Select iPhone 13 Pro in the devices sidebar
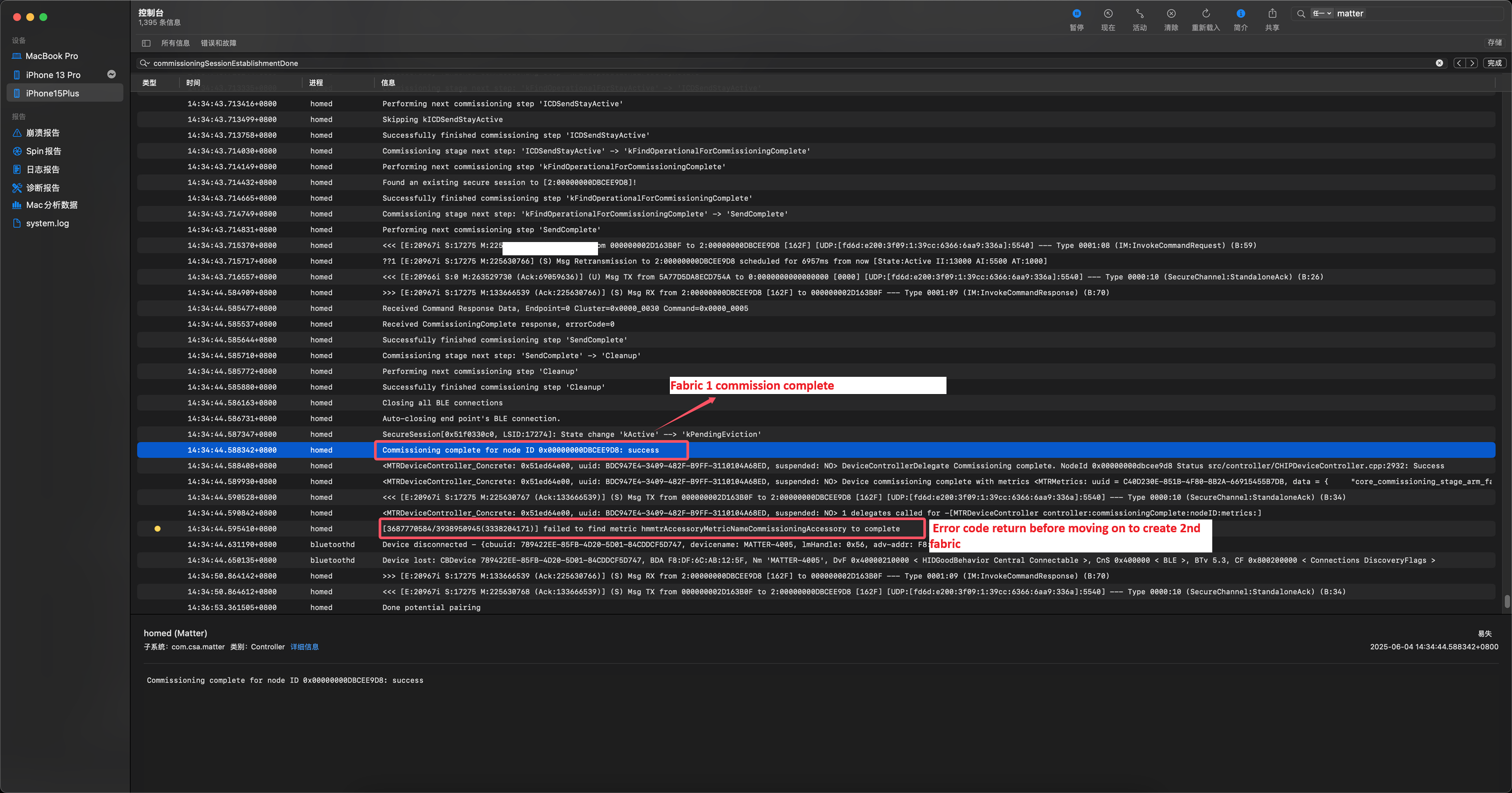This screenshot has height=793, width=1512. coord(53,74)
